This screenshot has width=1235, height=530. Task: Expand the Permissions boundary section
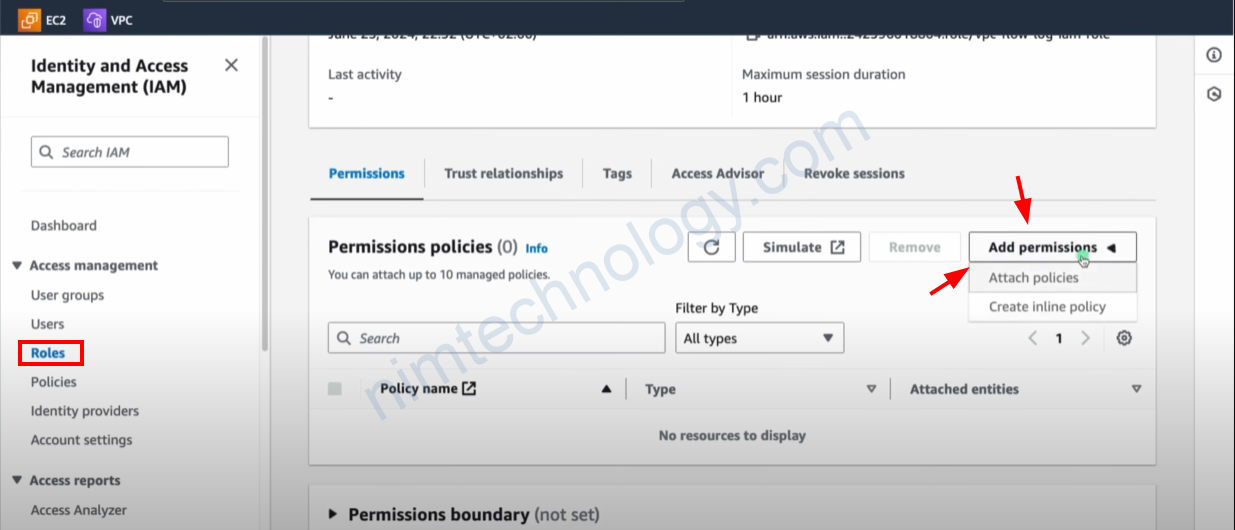click(334, 514)
